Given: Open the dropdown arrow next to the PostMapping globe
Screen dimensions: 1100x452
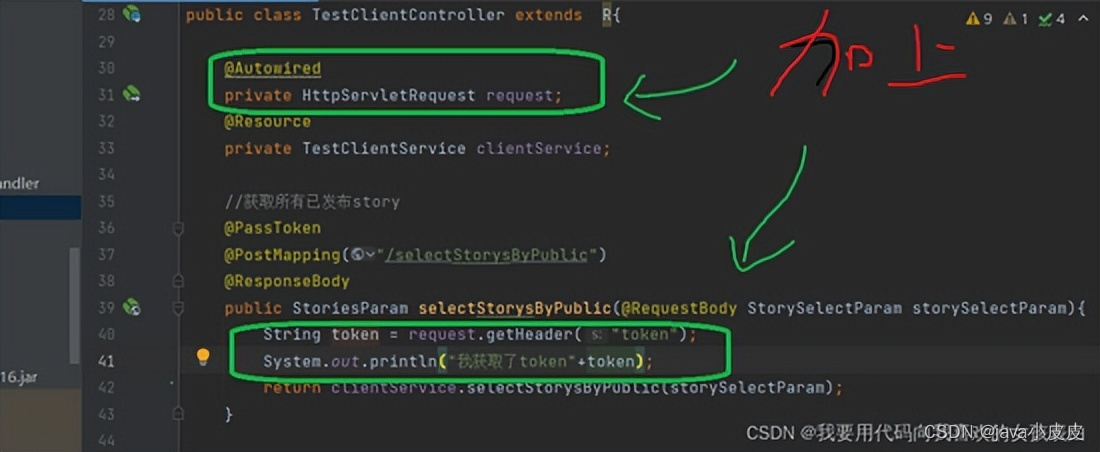Looking at the screenshot, I should point(368,255).
